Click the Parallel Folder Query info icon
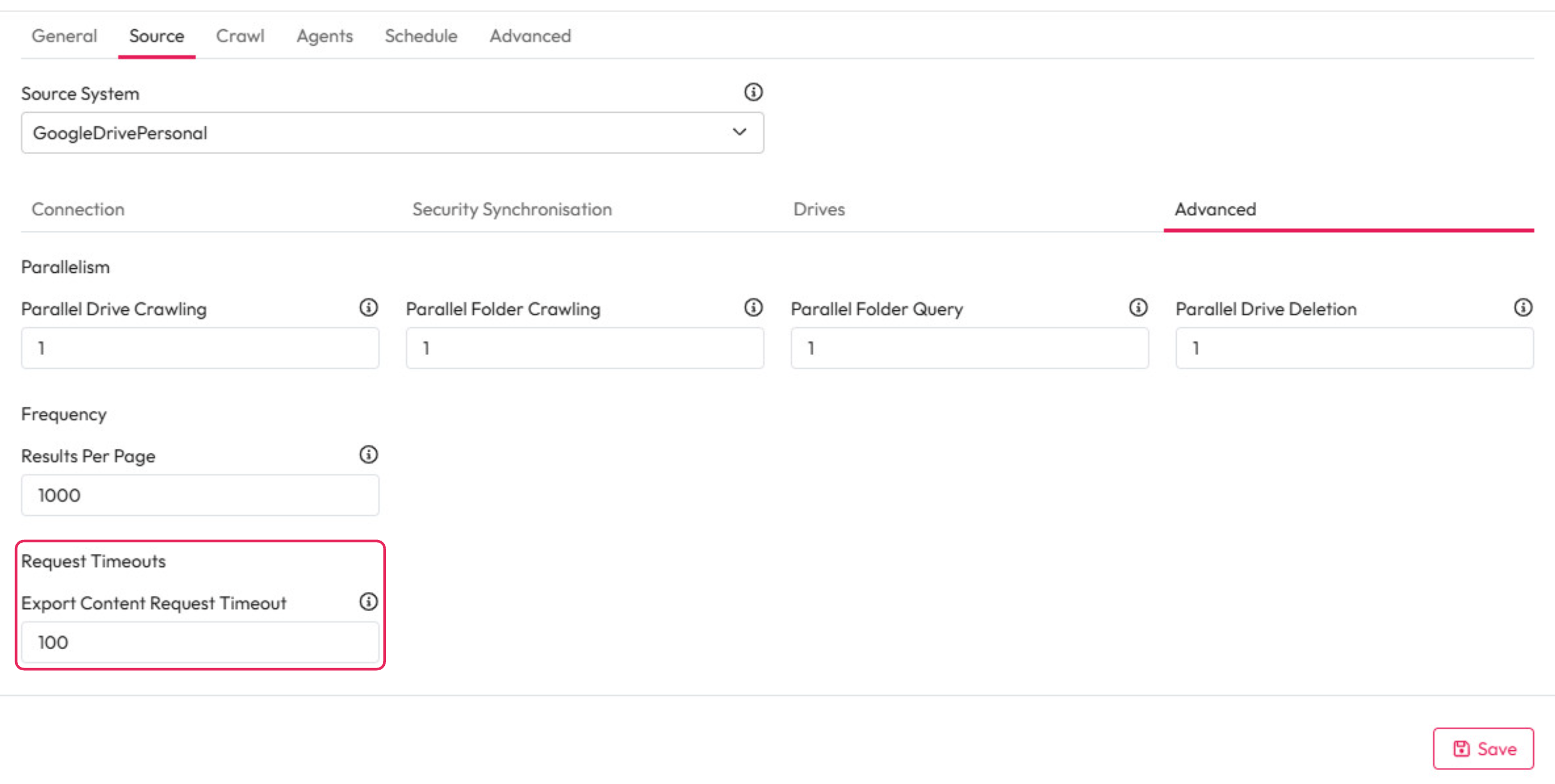Screen dimensions: 1555x784 coord(1138,308)
